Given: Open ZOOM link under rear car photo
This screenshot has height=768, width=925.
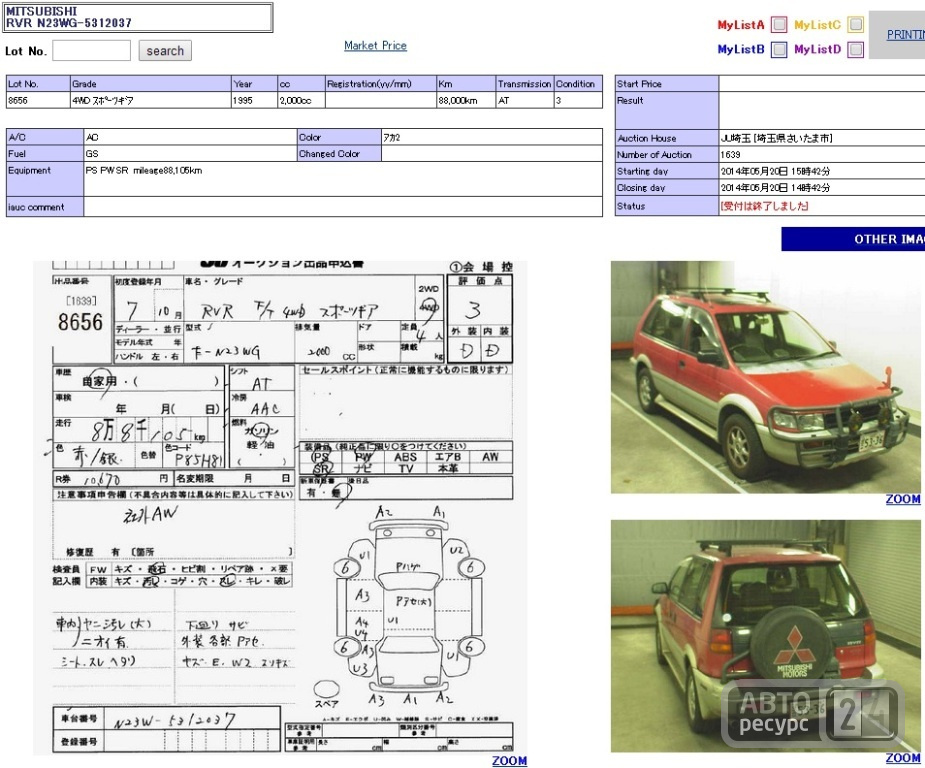Looking at the screenshot, I should 903,758.
